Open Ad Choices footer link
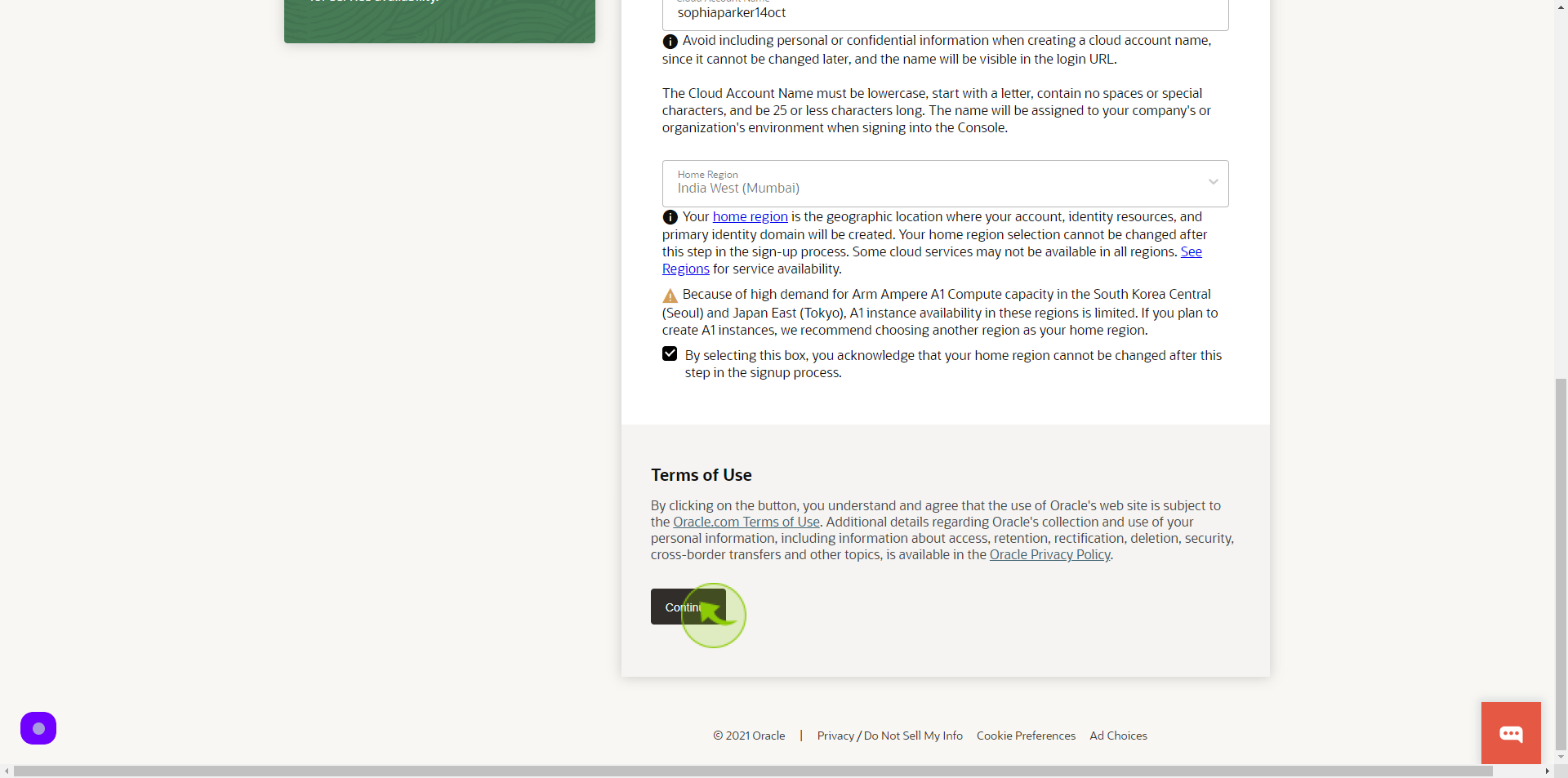 1118,736
